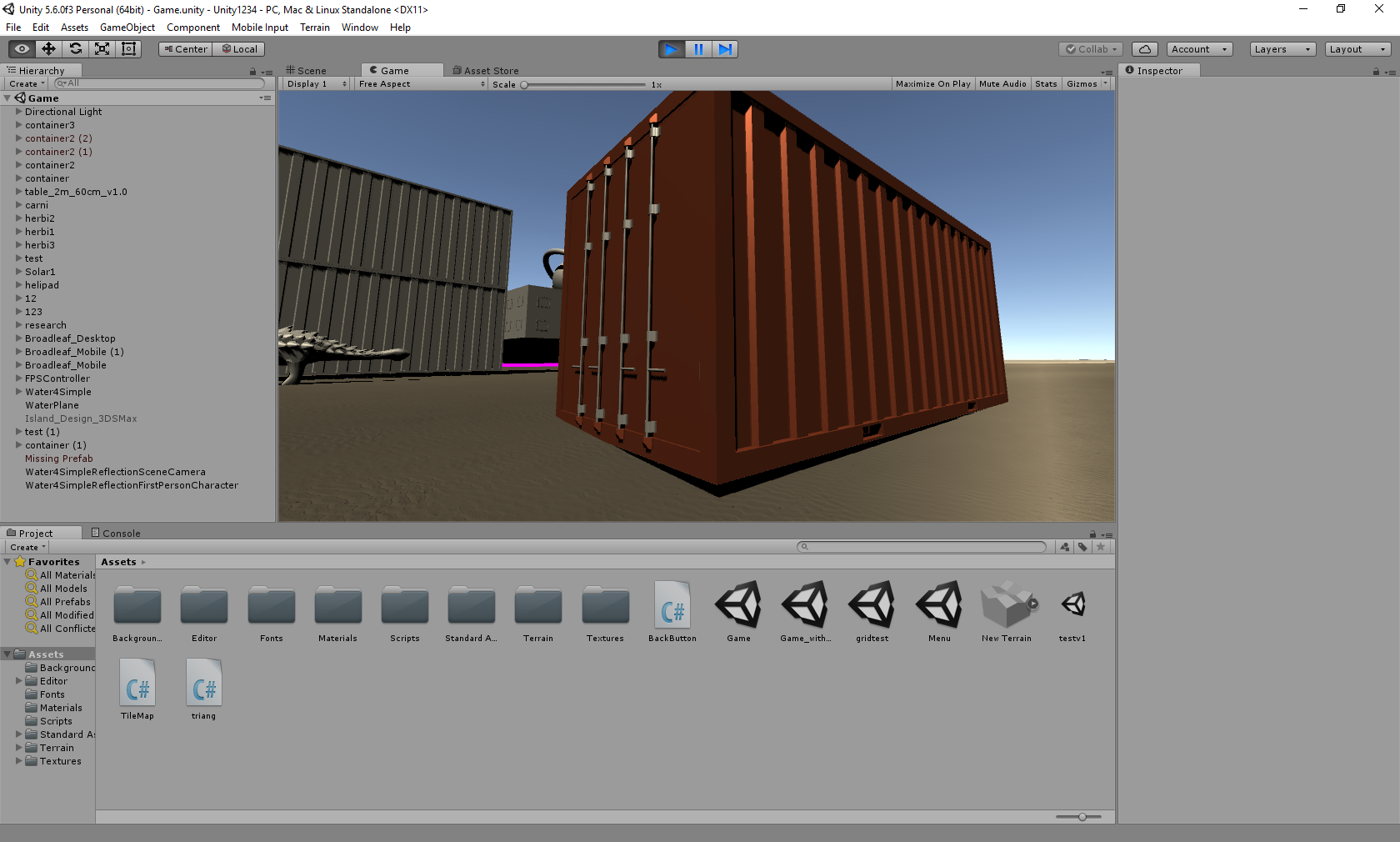Toggle the Stats overlay
The width and height of the screenshot is (1400, 842).
click(x=1046, y=84)
